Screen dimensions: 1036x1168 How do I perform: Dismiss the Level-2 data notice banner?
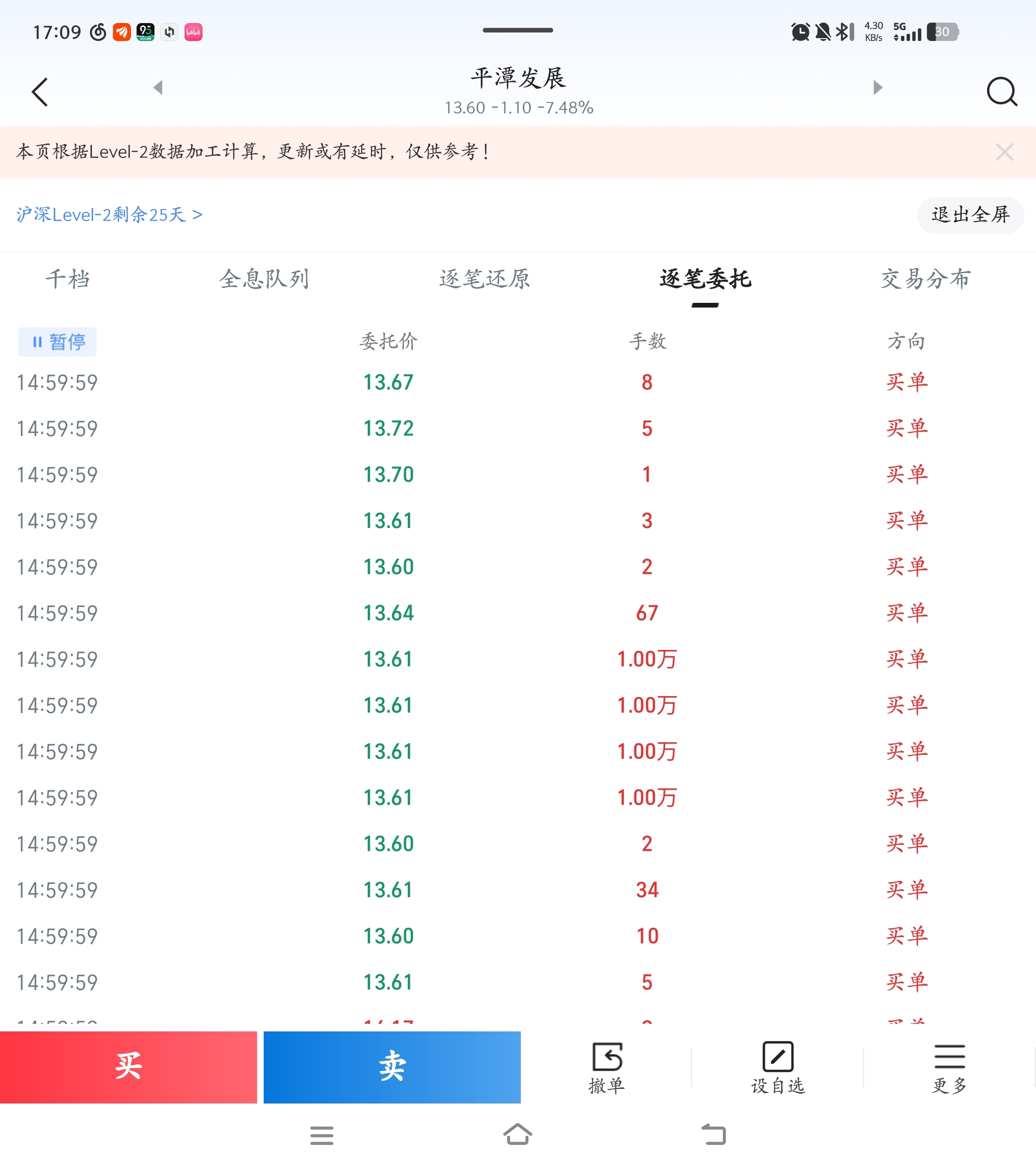(1004, 152)
